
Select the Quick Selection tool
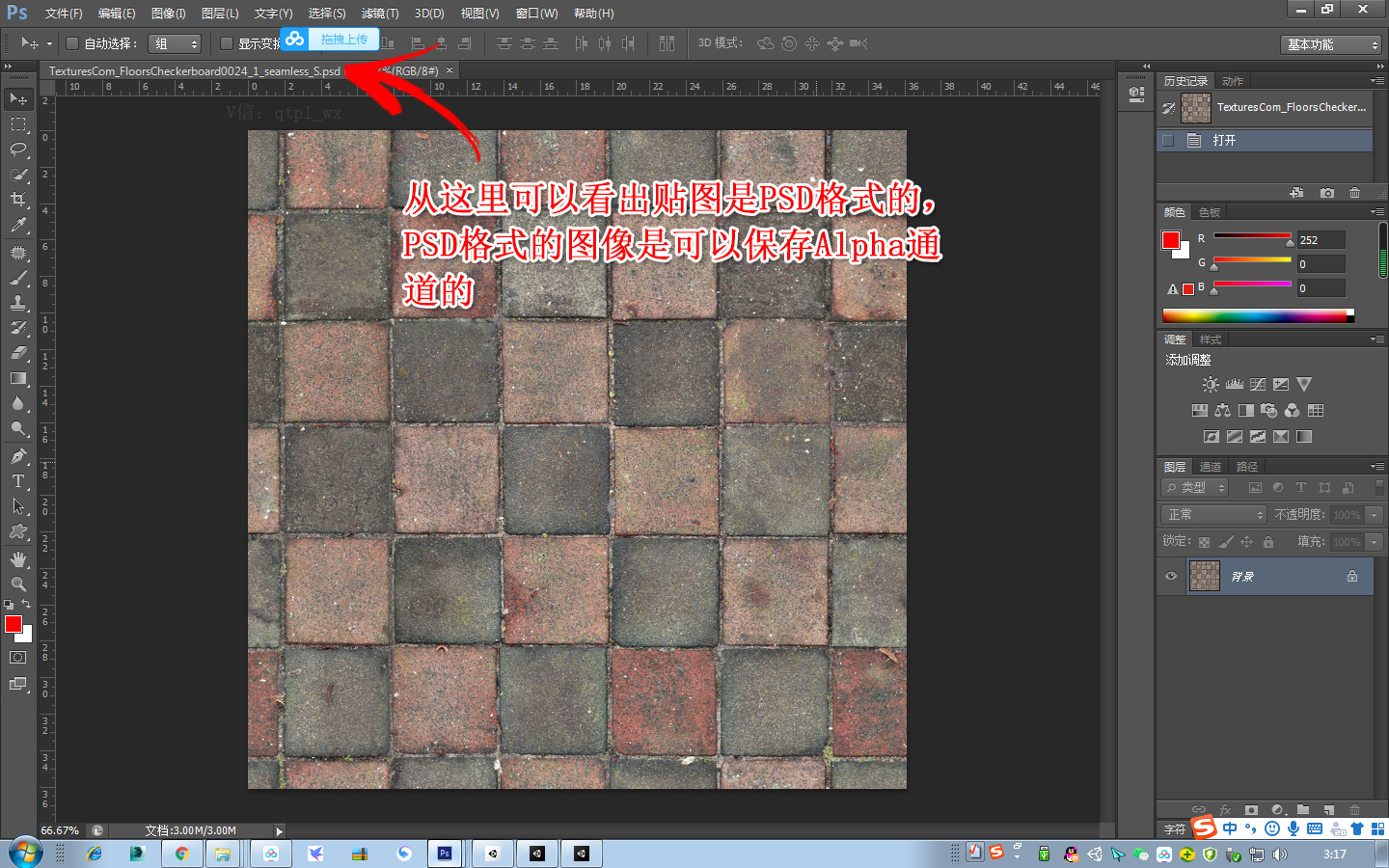pyautogui.click(x=18, y=175)
